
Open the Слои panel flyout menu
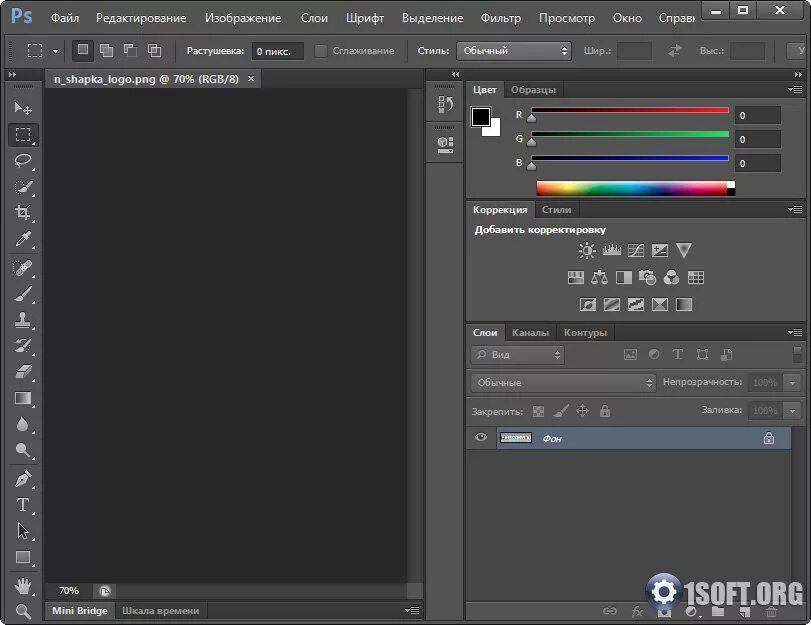click(795, 332)
